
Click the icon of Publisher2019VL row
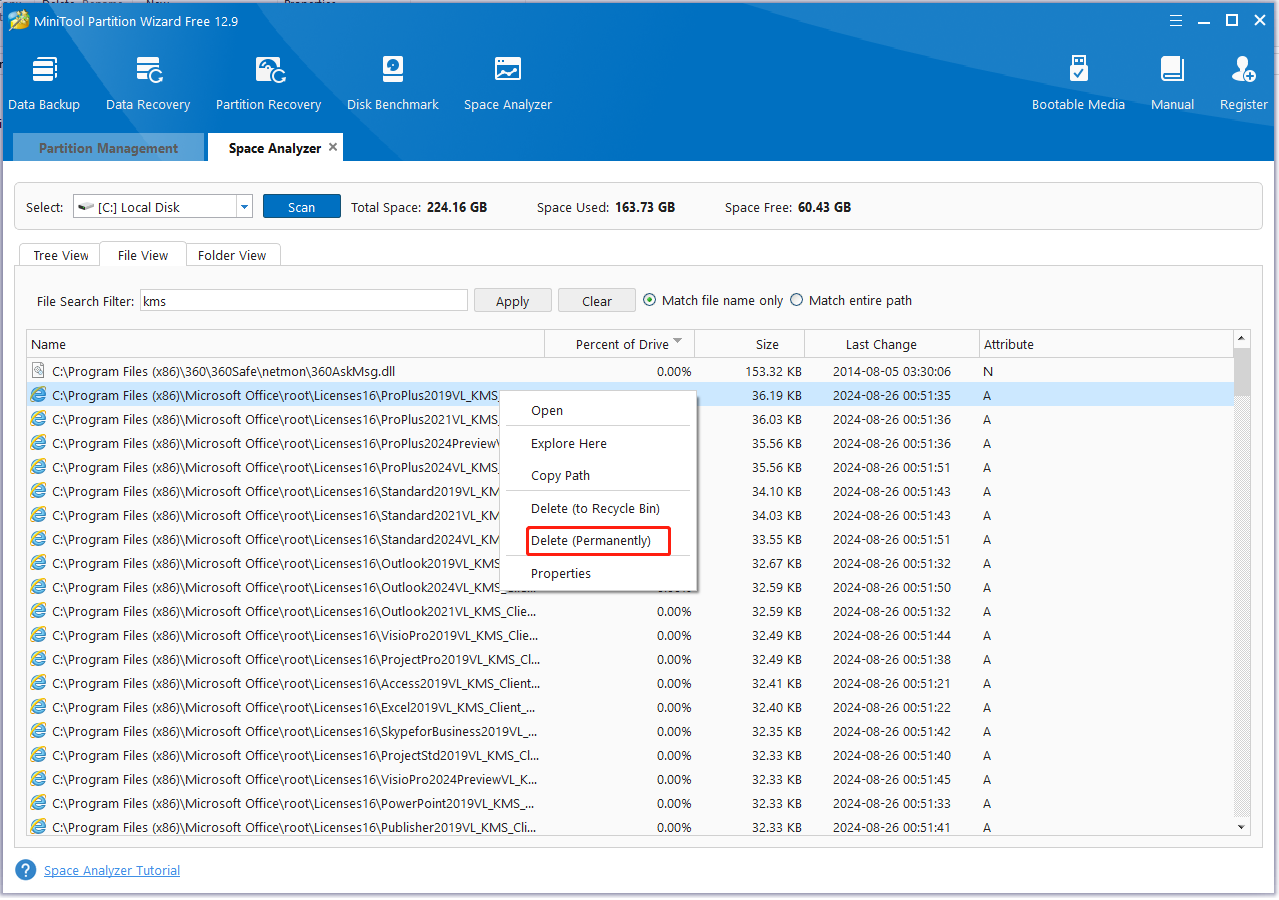(39, 827)
